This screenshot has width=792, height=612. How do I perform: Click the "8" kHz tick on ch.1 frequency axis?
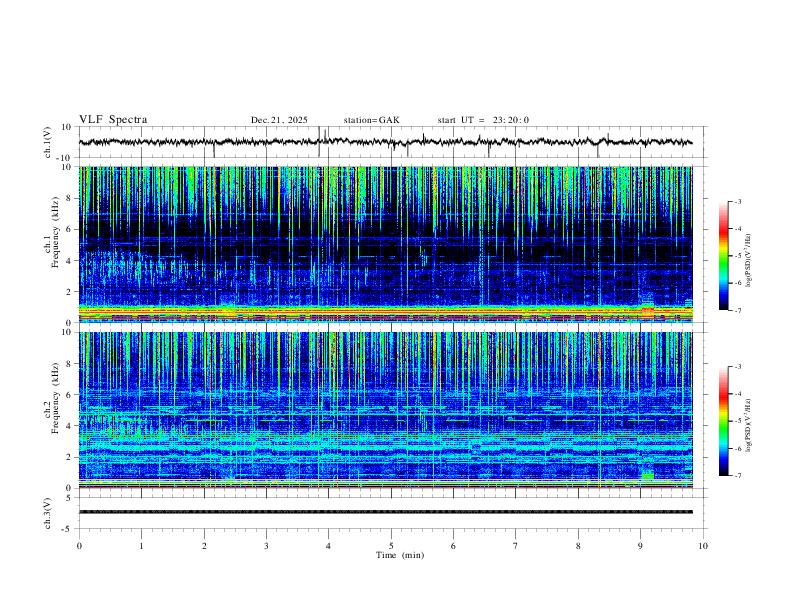click(70, 198)
